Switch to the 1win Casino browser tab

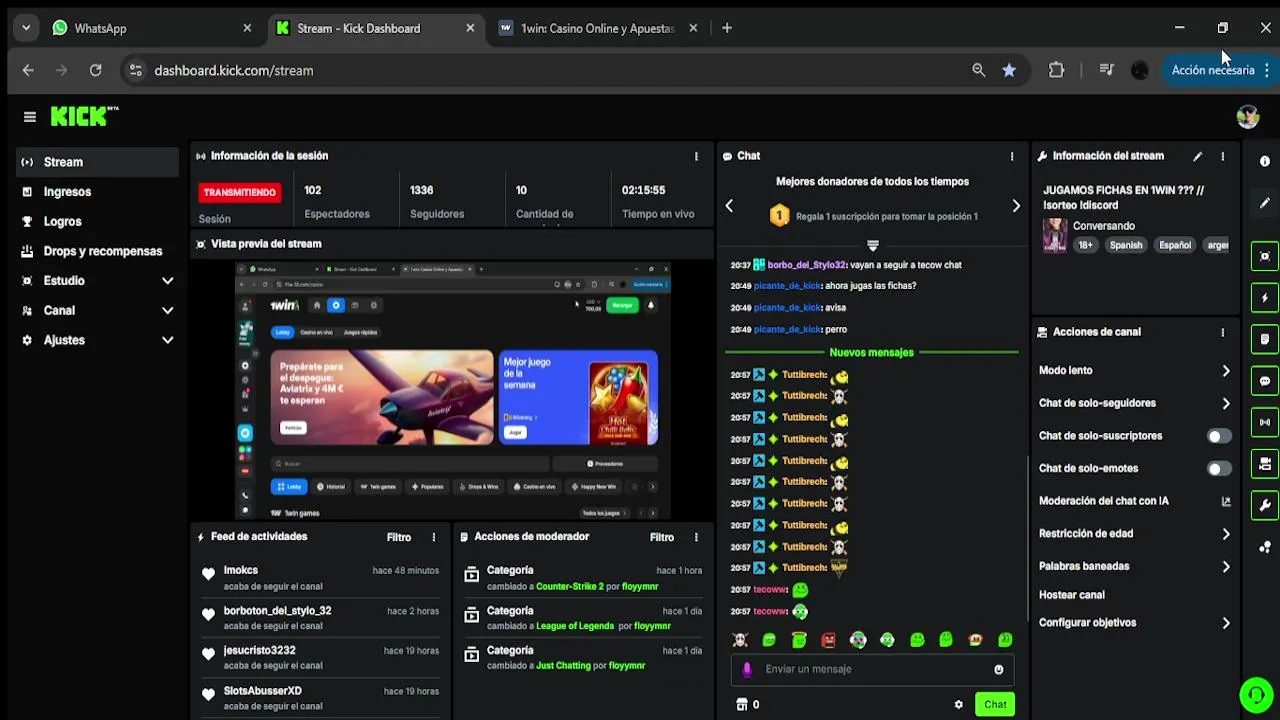point(596,28)
